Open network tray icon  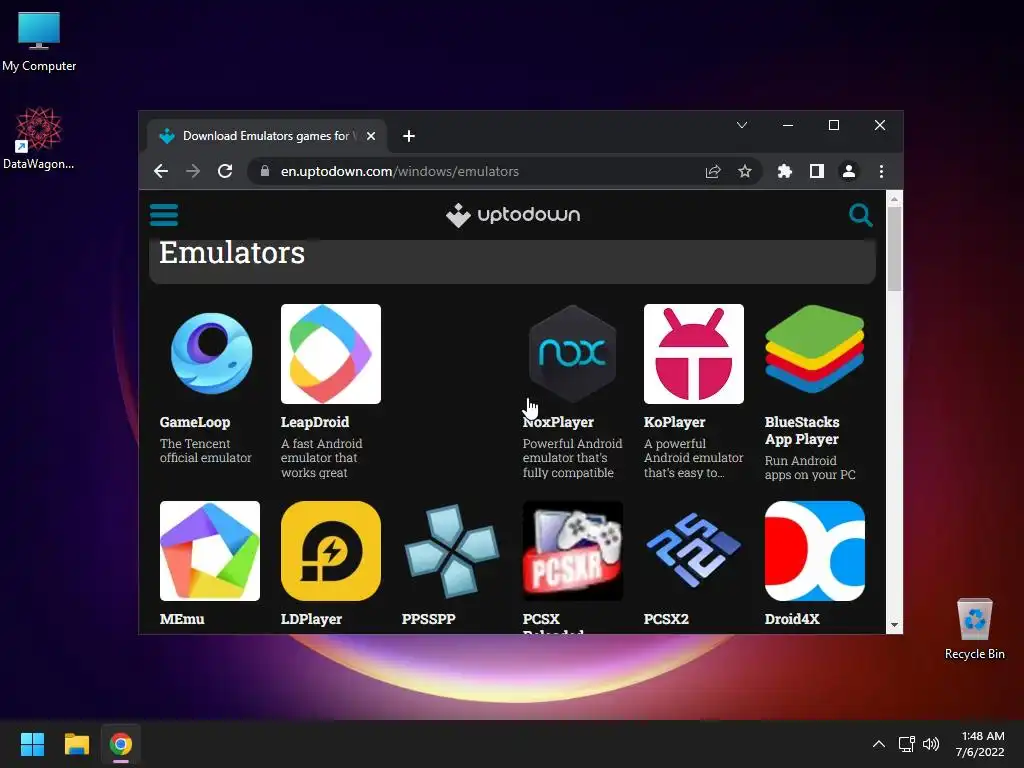906,744
